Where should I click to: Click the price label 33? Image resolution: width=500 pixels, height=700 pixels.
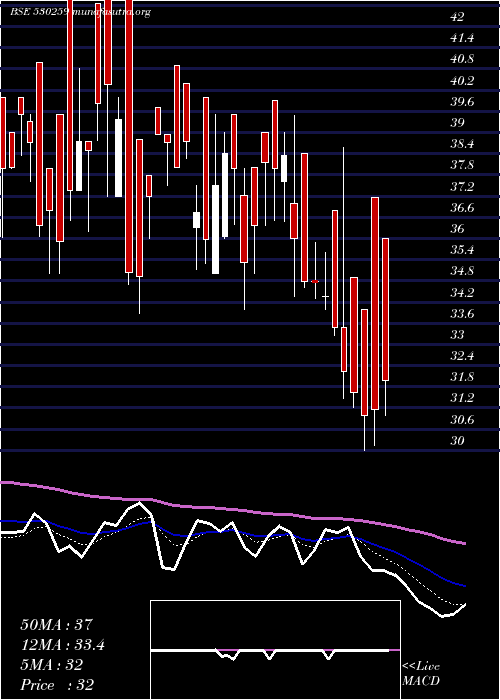[457, 335]
